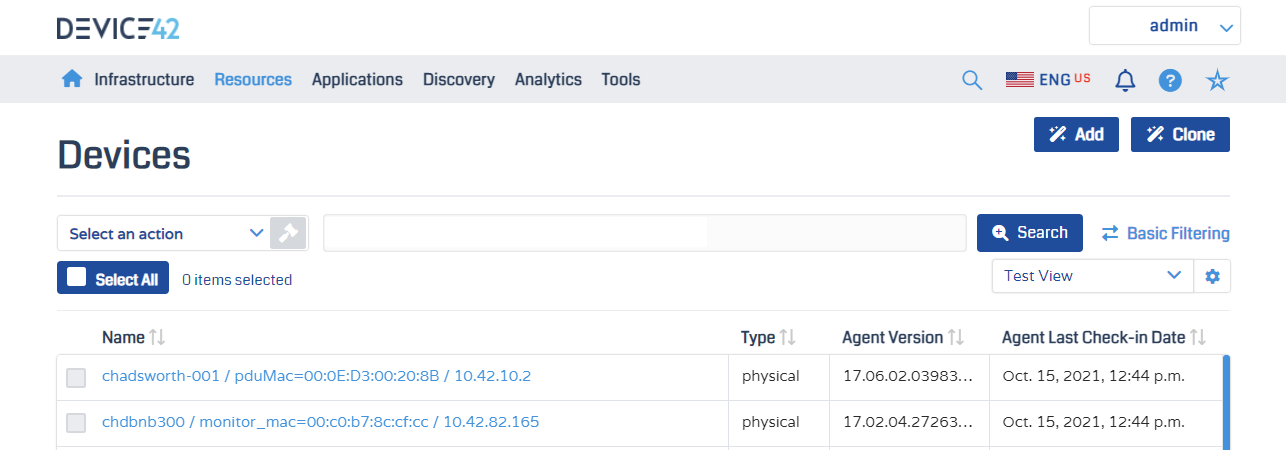Image resolution: width=1286 pixels, height=450 pixels.
Task: Check the Select All box
Action: click(x=77, y=277)
